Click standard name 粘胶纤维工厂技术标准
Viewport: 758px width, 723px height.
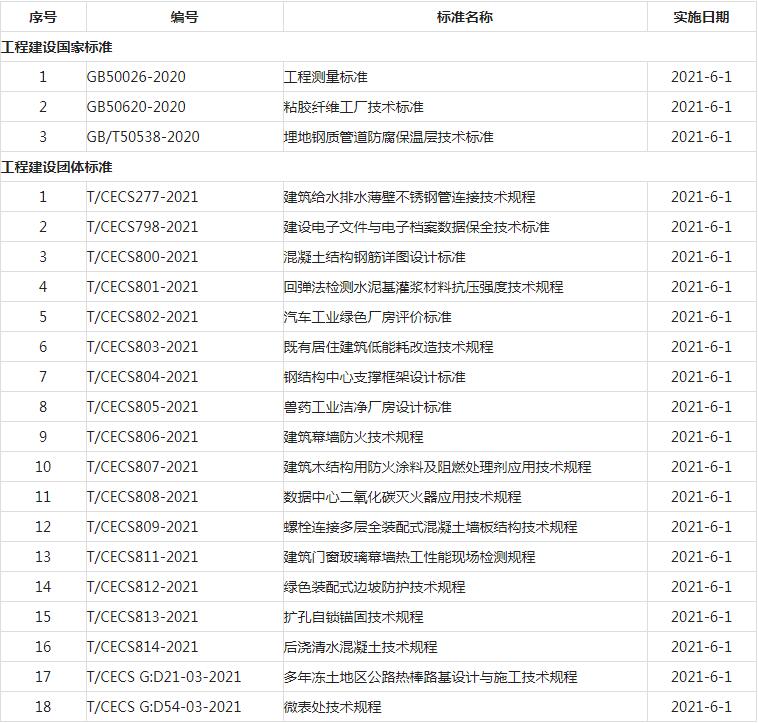pyautogui.click(x=353, y=107)
